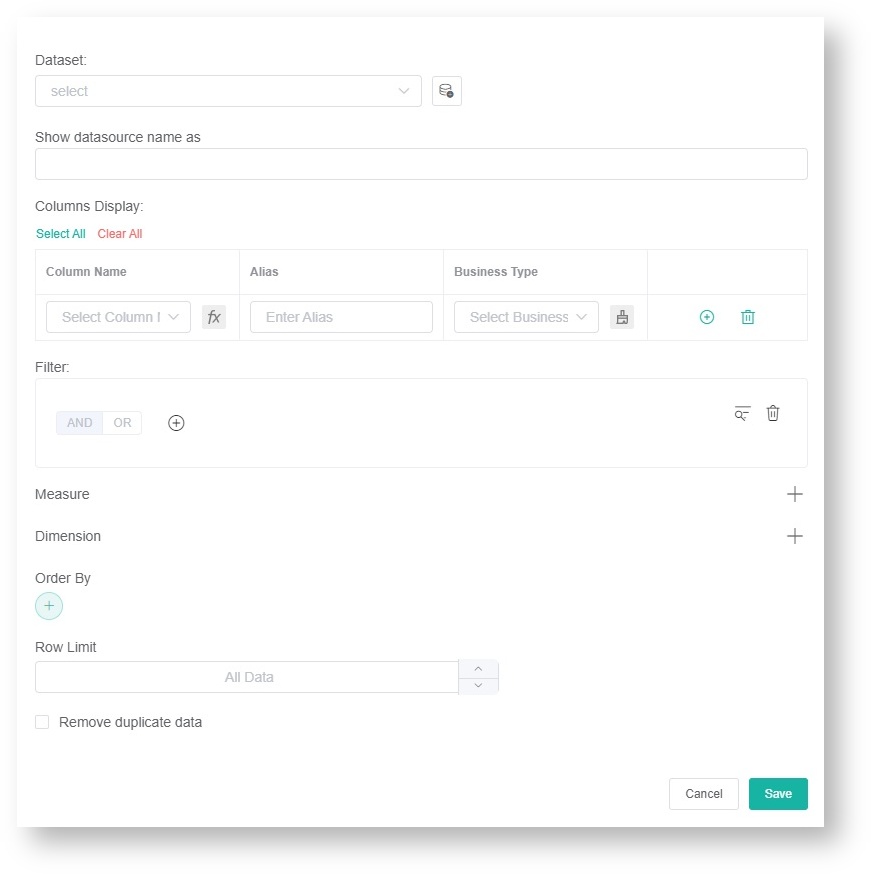The image size is (872, 875).
Task: Add a filter condition with the plus icon
Action: point(176,423)
